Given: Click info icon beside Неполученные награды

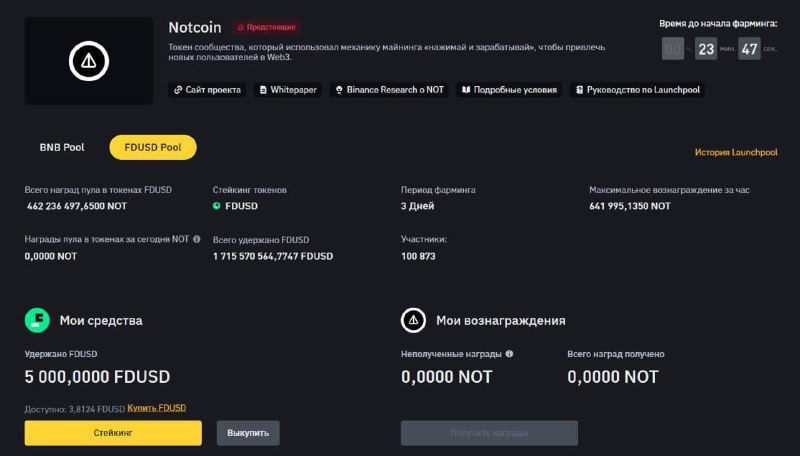Looking at the screenshot, I should click(509, 353).
